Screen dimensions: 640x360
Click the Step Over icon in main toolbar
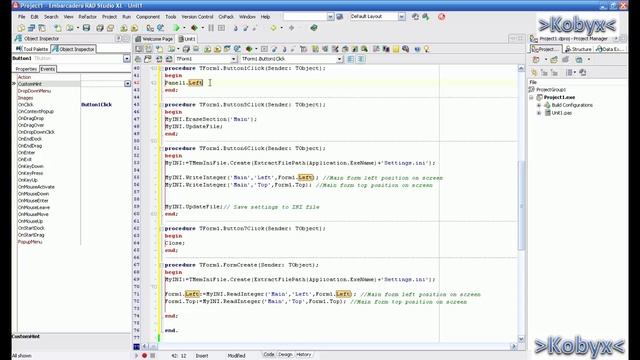(x=245, y=28)
